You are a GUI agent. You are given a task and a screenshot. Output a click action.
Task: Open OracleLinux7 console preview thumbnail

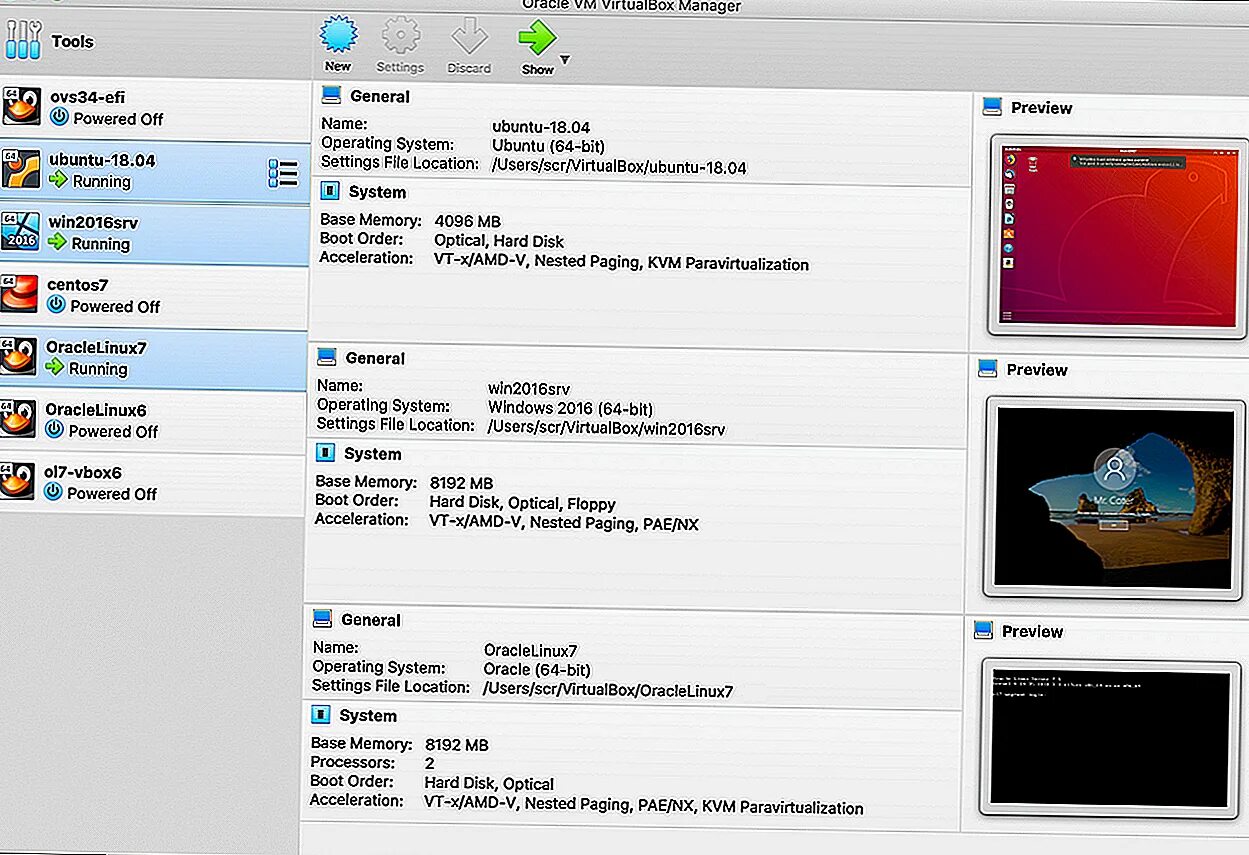(x=1108, y=739)
